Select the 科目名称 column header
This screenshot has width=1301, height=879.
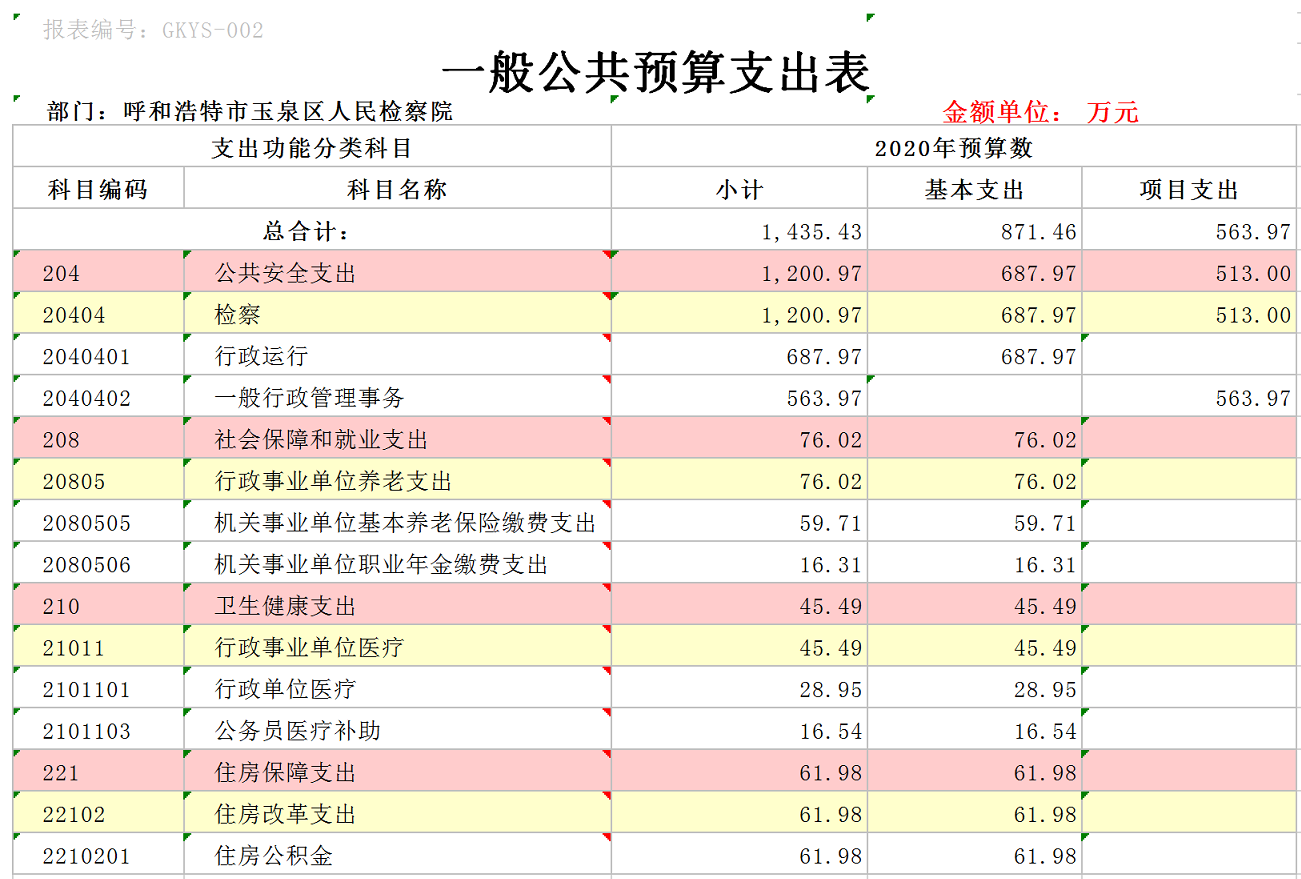[x=398, y=189]
